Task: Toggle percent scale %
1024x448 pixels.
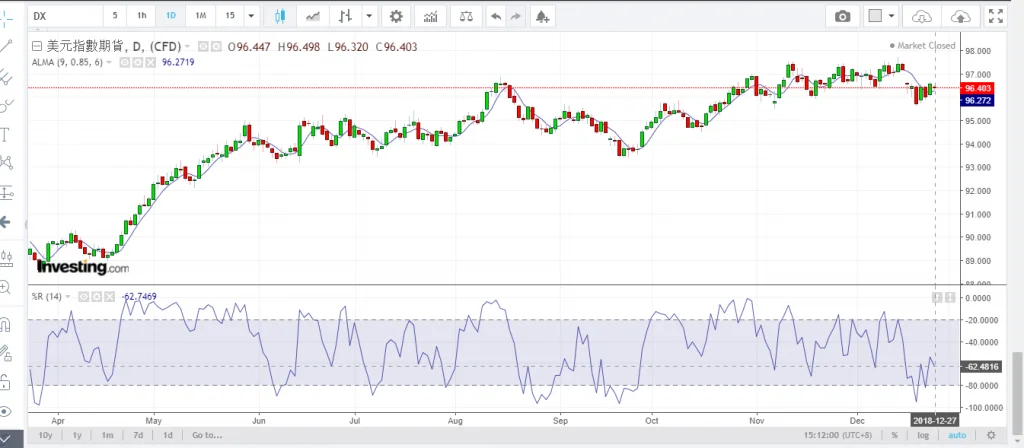Action: click(x=894, y=435)
